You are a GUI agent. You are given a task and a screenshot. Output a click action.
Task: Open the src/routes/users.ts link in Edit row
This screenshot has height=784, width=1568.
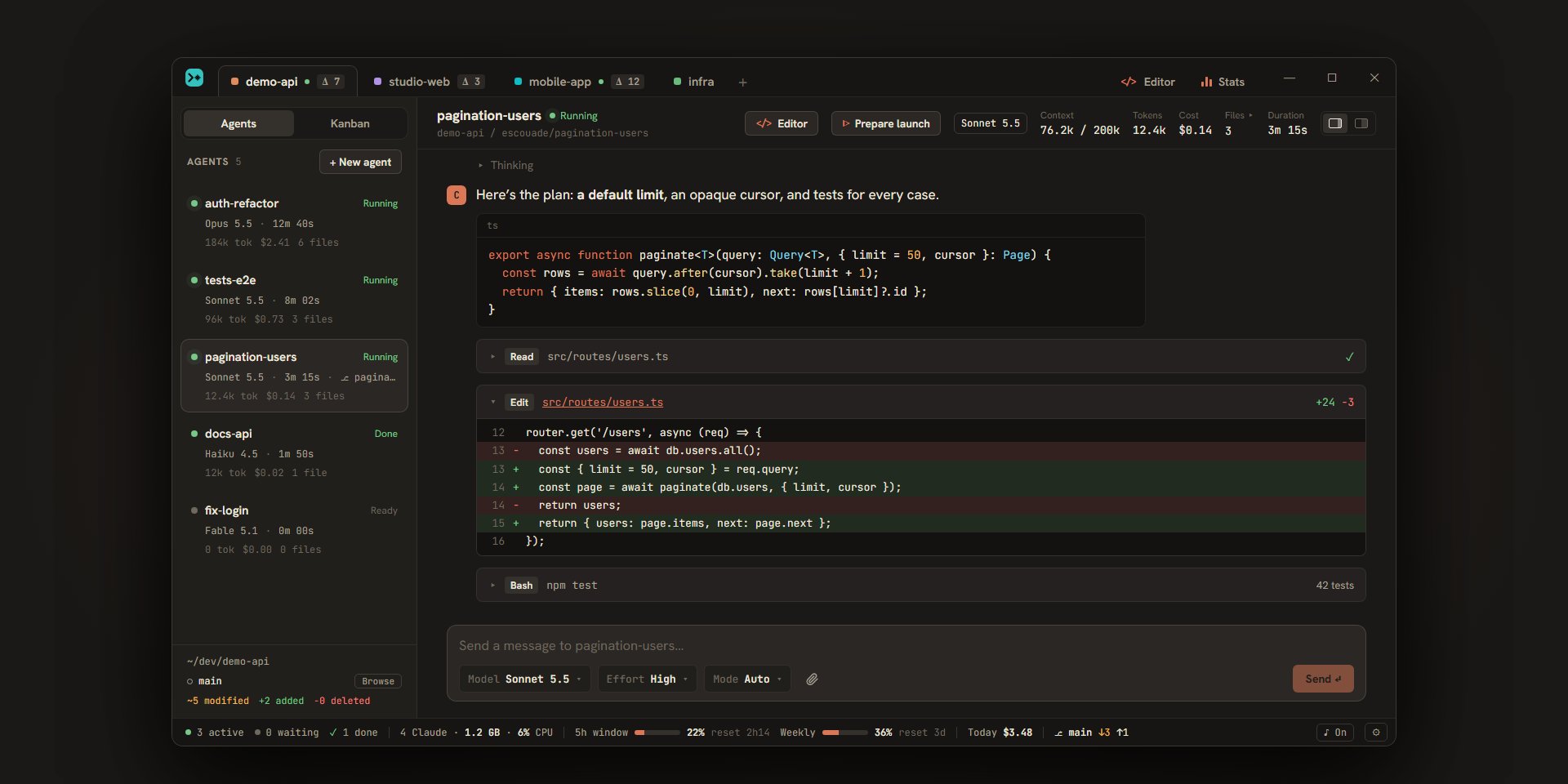[603, 403]
